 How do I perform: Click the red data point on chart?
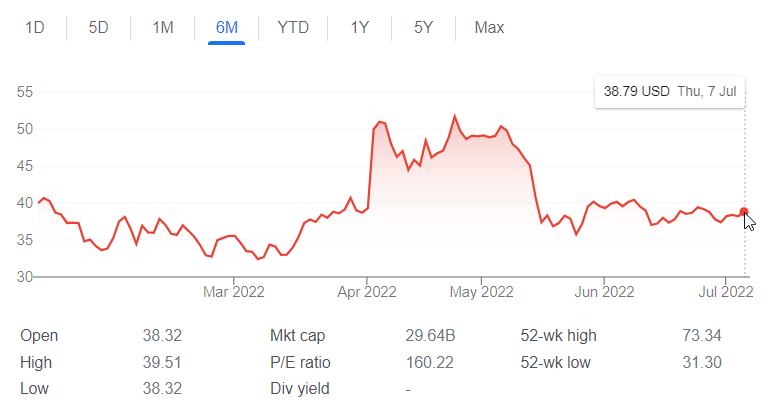tap(744, 211)
